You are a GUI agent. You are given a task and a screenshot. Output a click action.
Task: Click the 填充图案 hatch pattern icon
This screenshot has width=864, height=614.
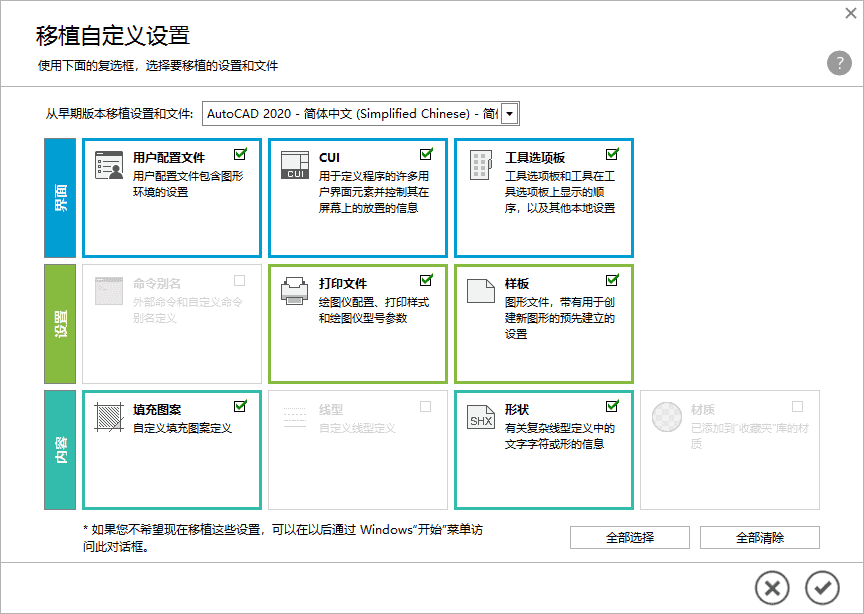coord(109,417)
